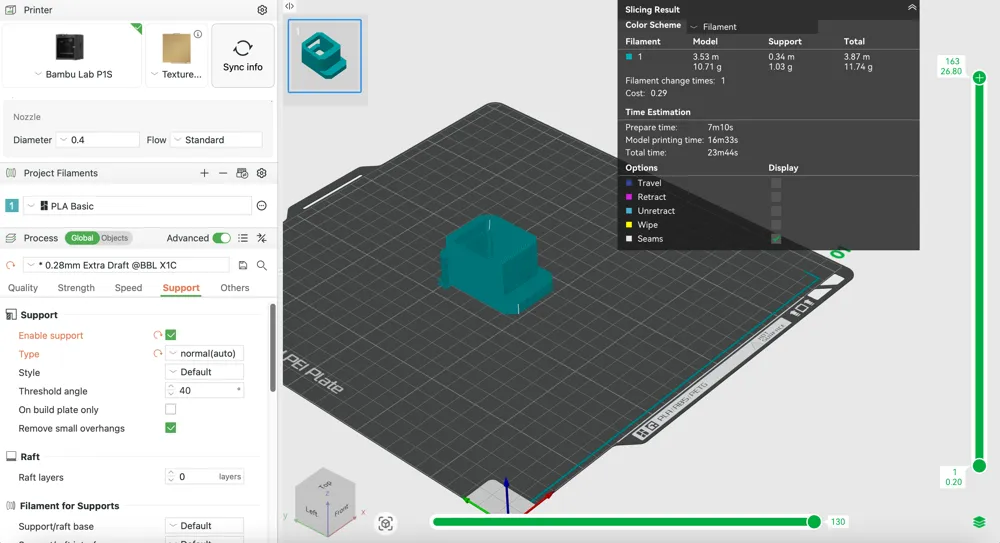Switch to the Support tab
Image resolution: width=1000 pixels, height=543 pixels.
coord(181,288)
